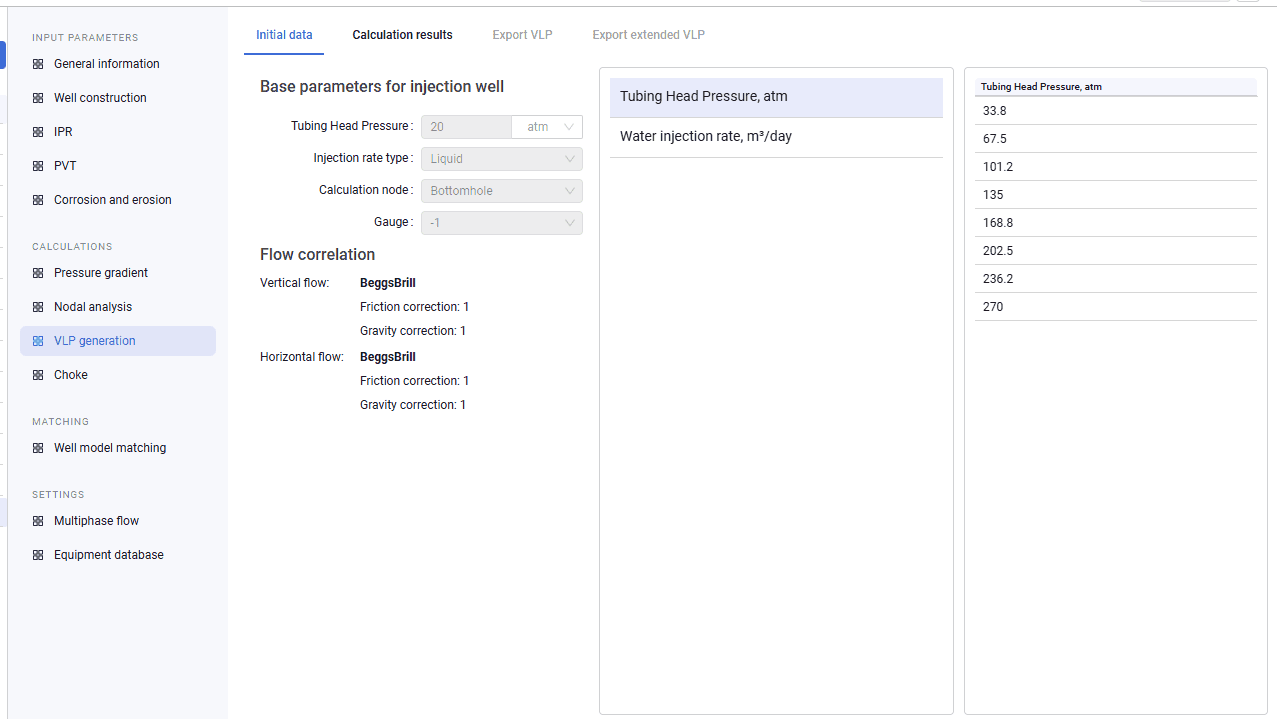Screen dimensions: 1277x719
Task: Click the 168.8 pressure value cell
Action: click(x=1116, y=223)
